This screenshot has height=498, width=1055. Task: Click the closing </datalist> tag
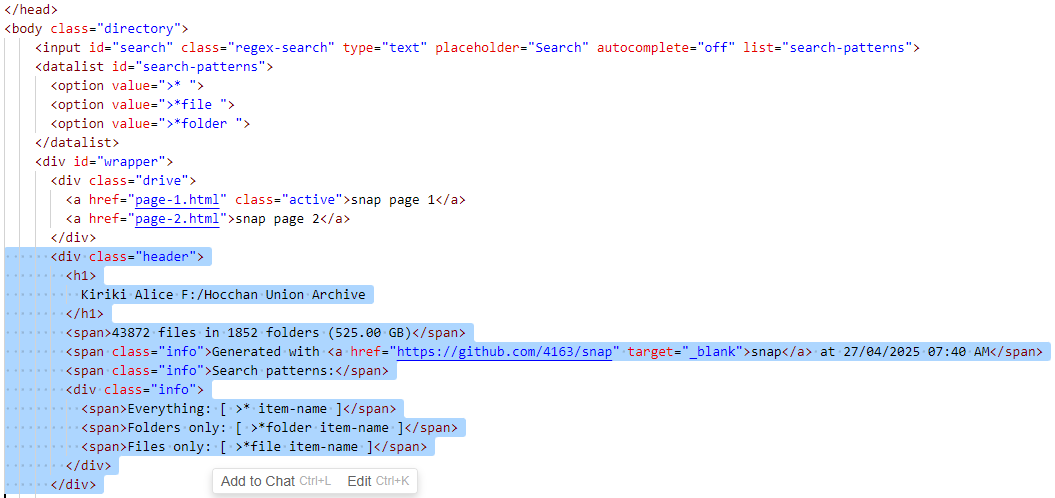[x=77, y=143]
